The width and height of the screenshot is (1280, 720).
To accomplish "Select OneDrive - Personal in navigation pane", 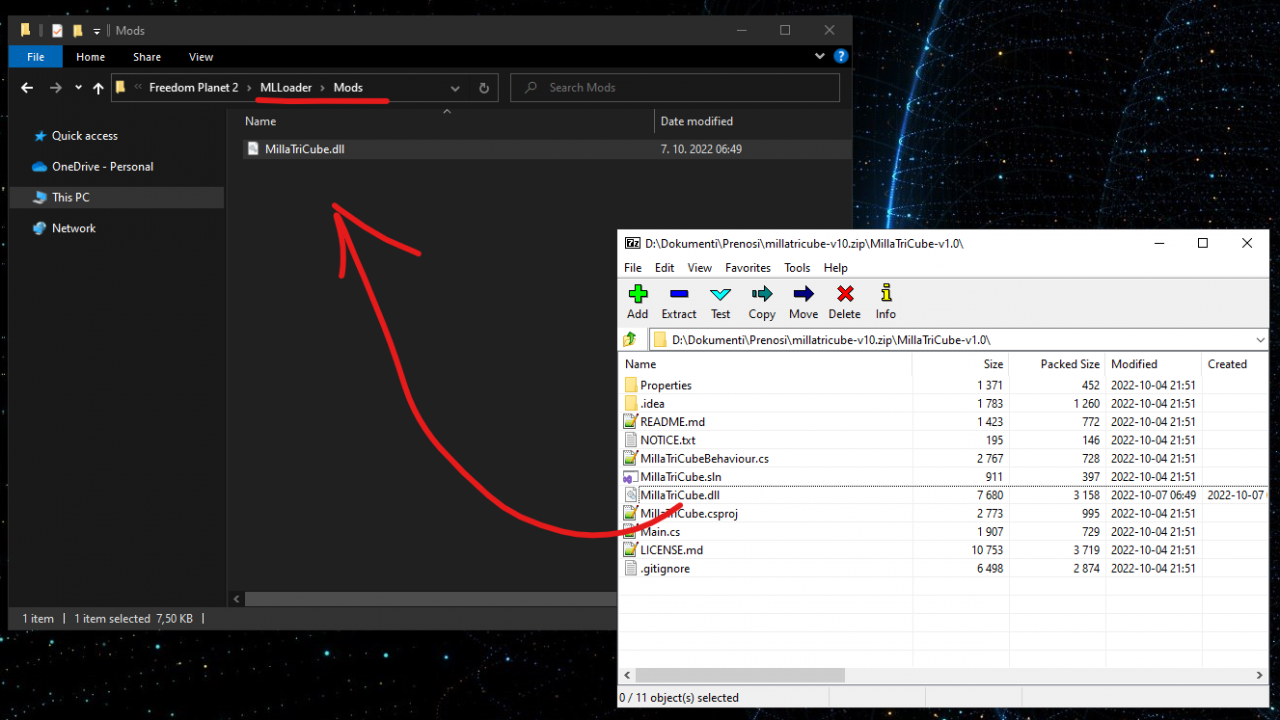I will [102, 167].
